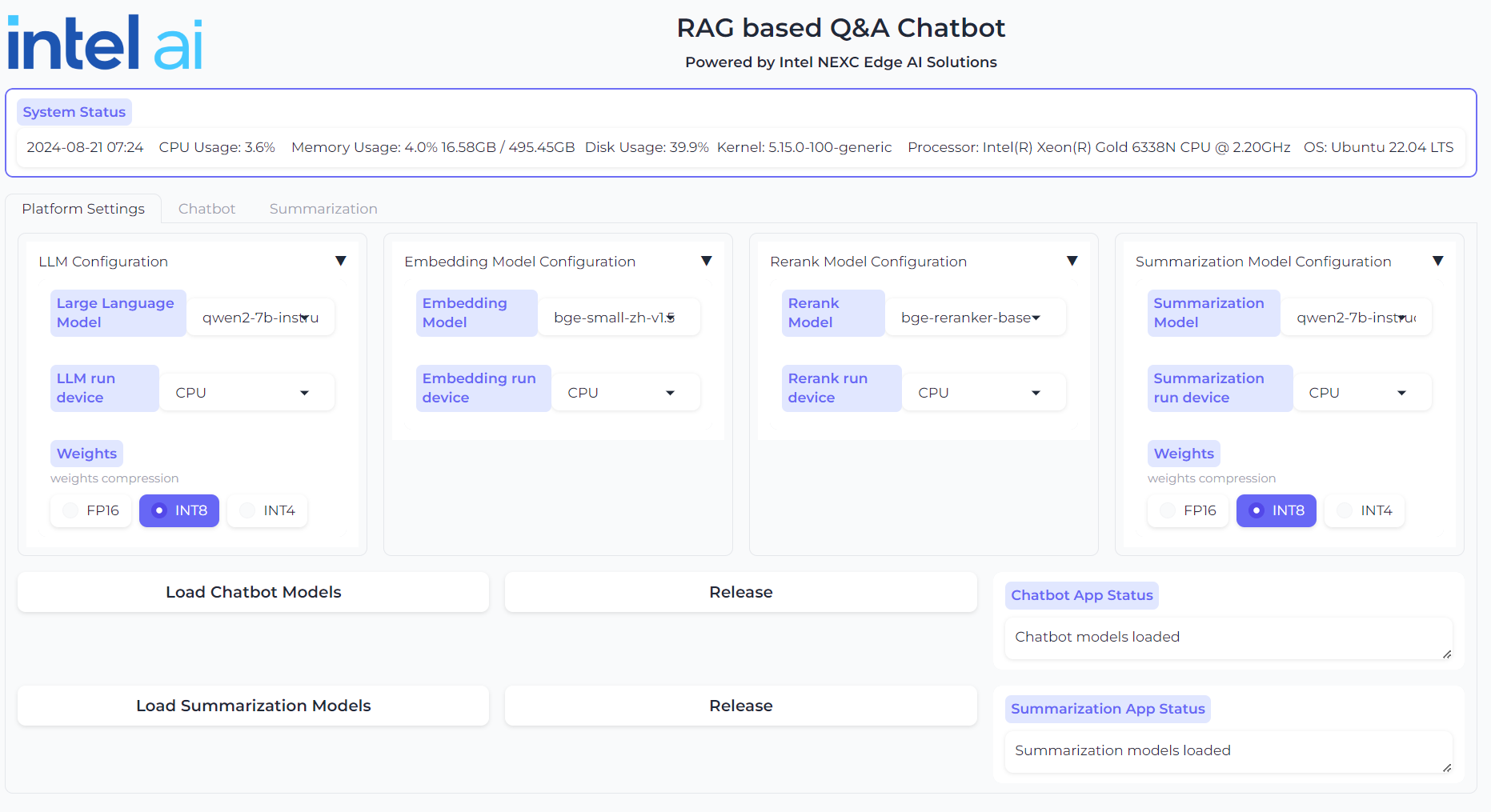
Task: Collapse the Embedding Model Configuration panel
Action: 706,261
